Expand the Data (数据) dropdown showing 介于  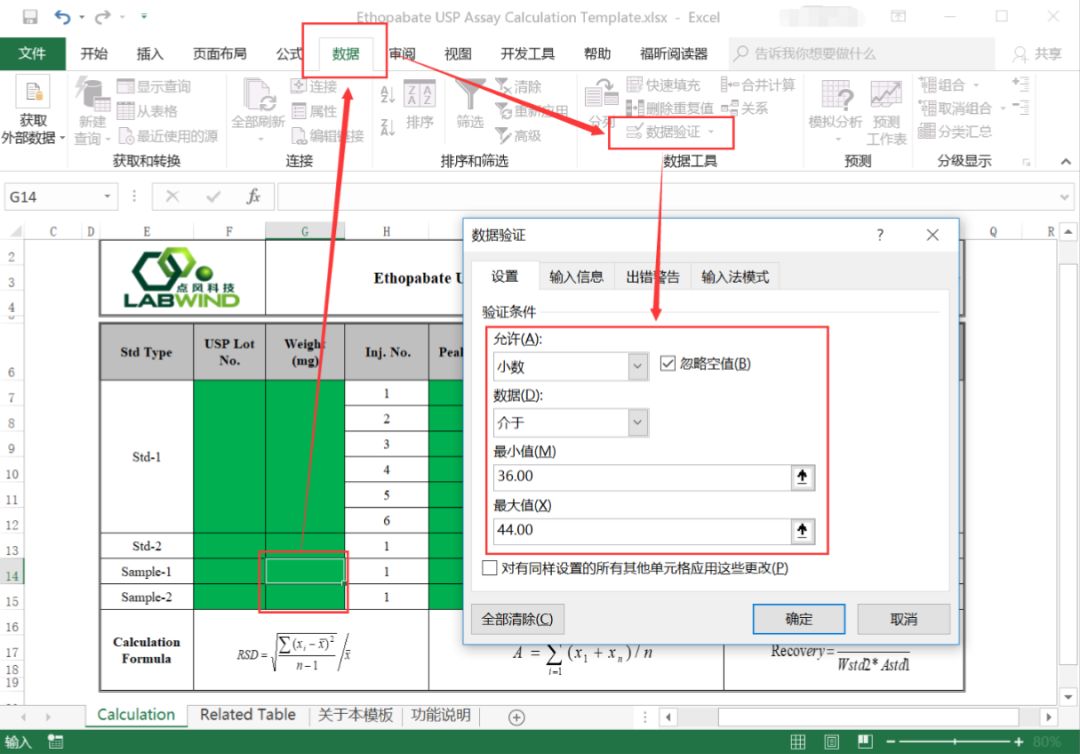coord(638,423)
